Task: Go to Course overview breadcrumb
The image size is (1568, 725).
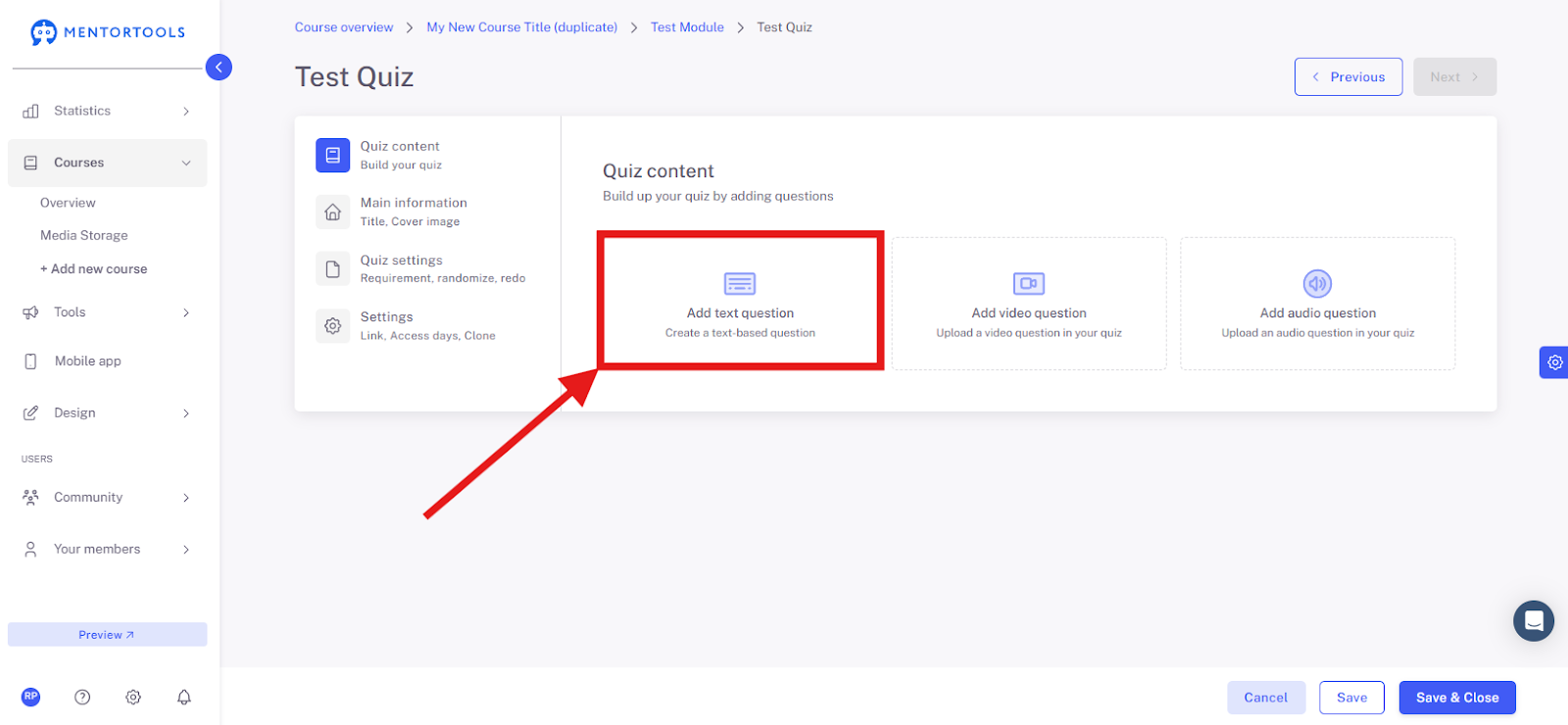Action: coord(344,27)
